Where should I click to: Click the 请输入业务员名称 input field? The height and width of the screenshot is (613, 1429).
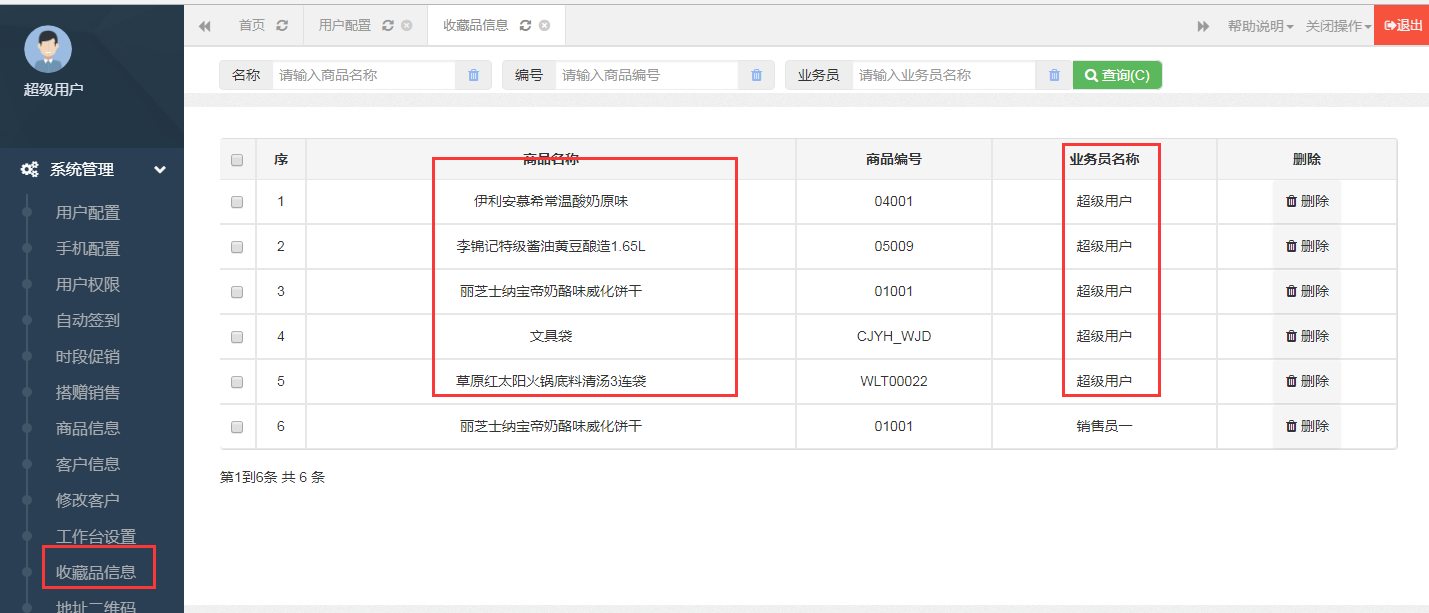tap(944, 75)
